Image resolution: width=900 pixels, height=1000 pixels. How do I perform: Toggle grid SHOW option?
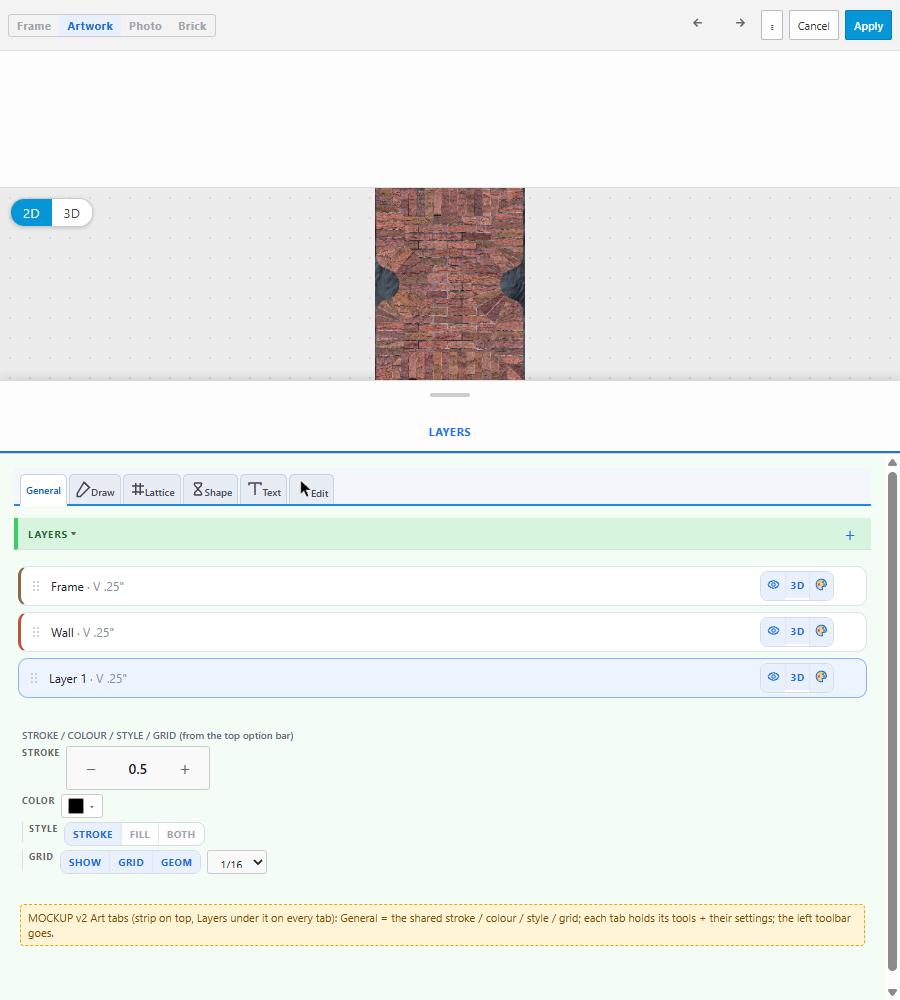85,862
